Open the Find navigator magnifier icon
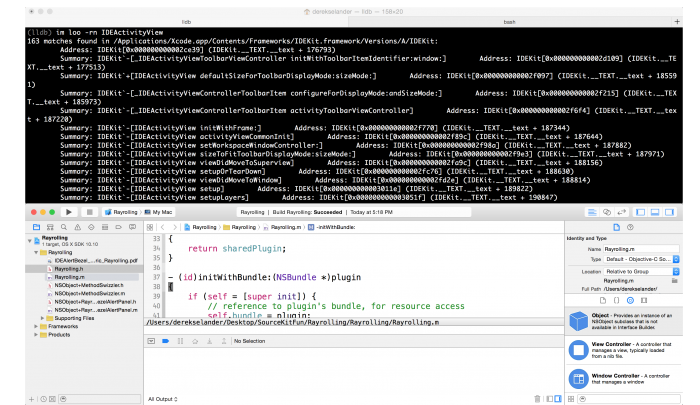The width and height of the screenshot is (700, 405). point(64,227)
